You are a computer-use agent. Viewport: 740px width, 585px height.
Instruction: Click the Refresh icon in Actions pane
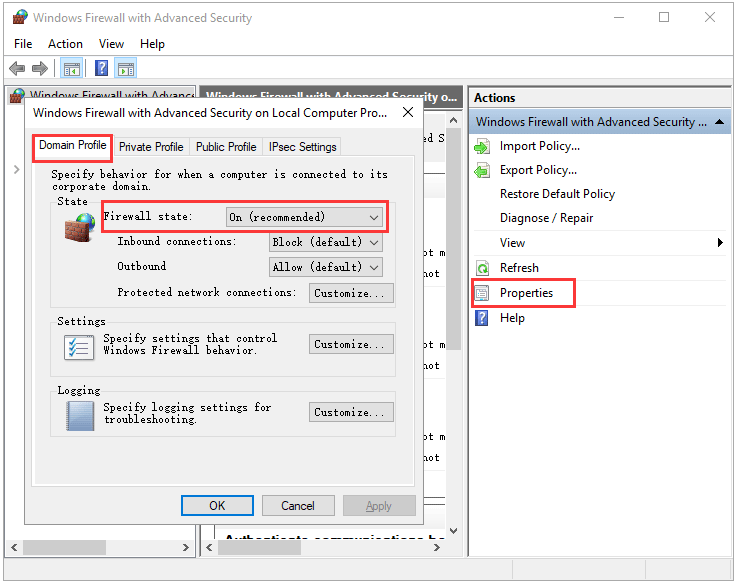482,268
